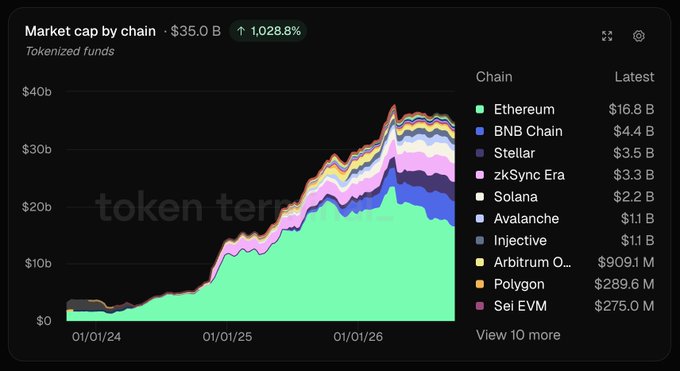
Task: Click the Latest column header
Action: point(634,77)
